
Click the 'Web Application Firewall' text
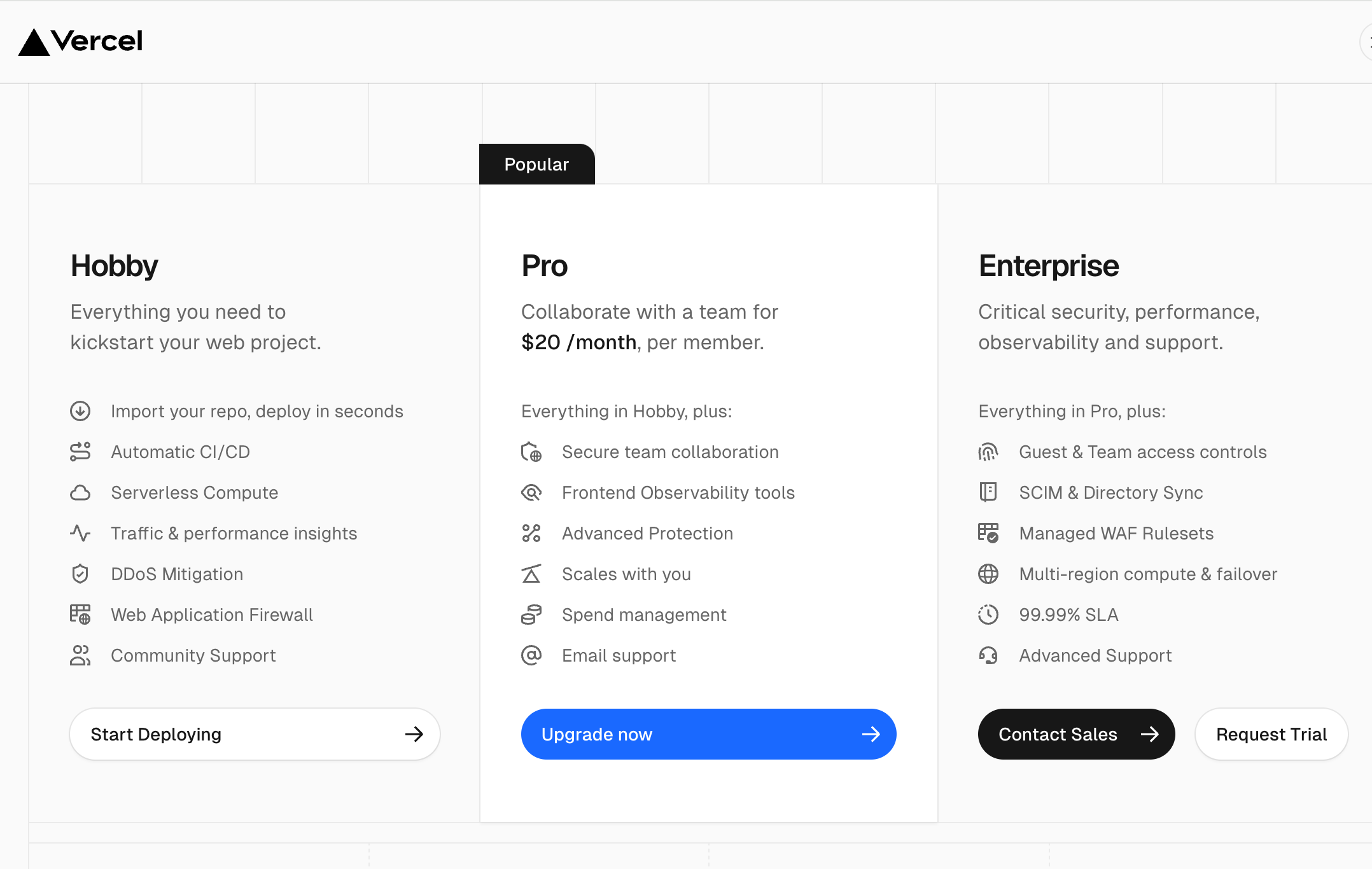tap(212, 615)
